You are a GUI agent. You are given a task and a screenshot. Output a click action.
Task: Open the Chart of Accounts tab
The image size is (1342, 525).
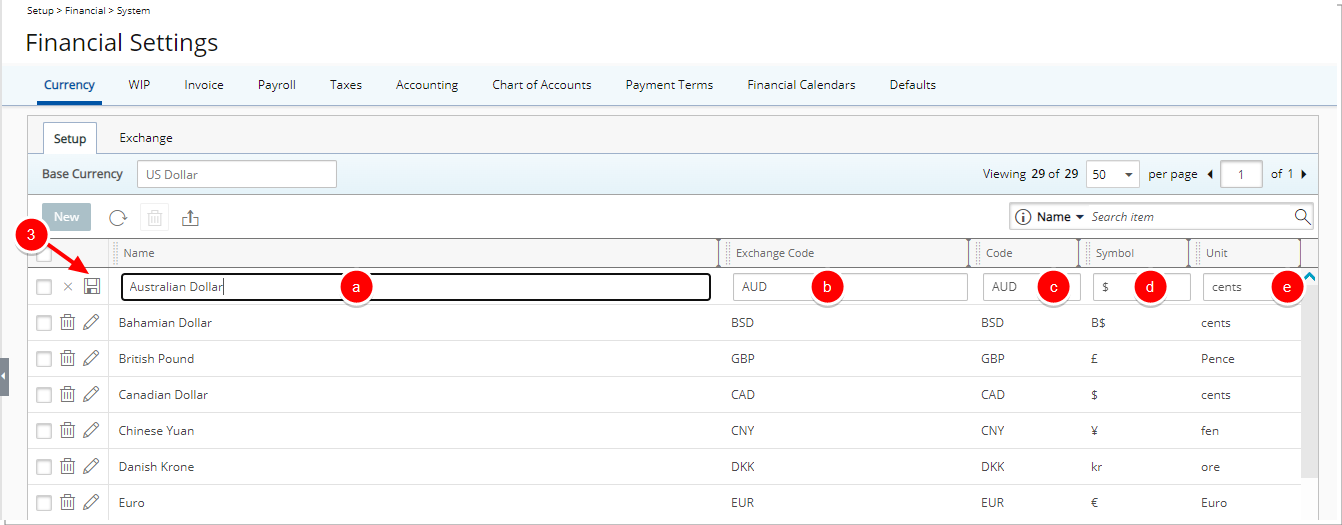click(542, 85)
